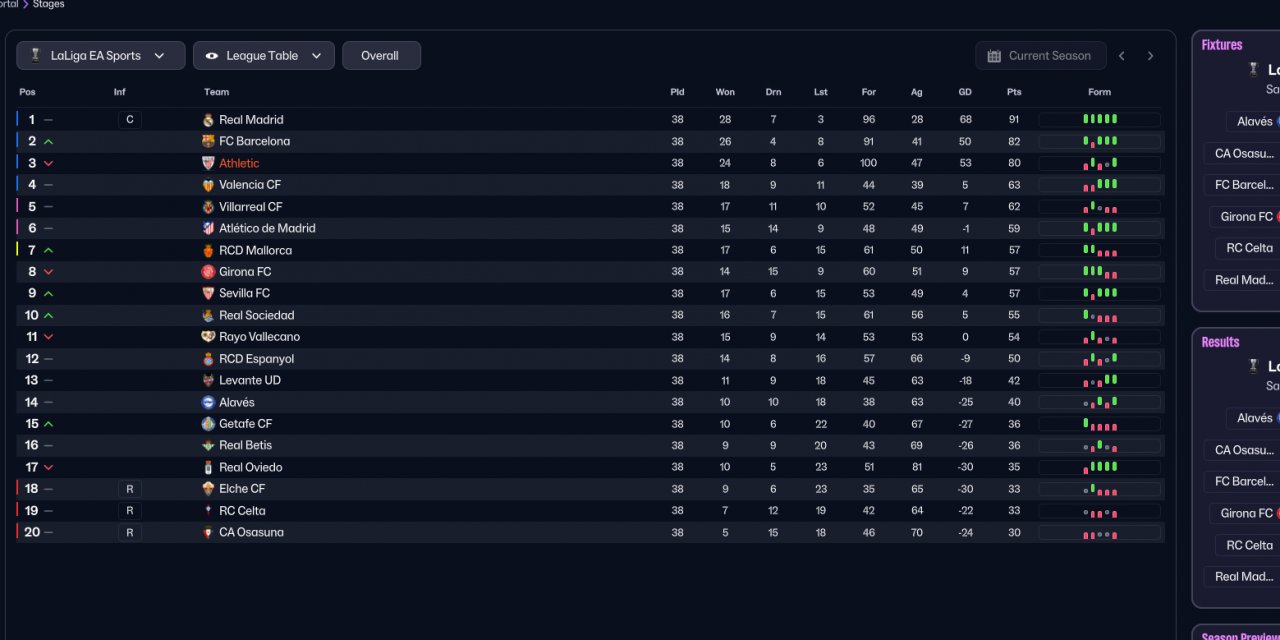Select RC Celta in the Fixtures panel
Screen dimensions: 1280x640
pyautogui.click(x=1249, y=248)
